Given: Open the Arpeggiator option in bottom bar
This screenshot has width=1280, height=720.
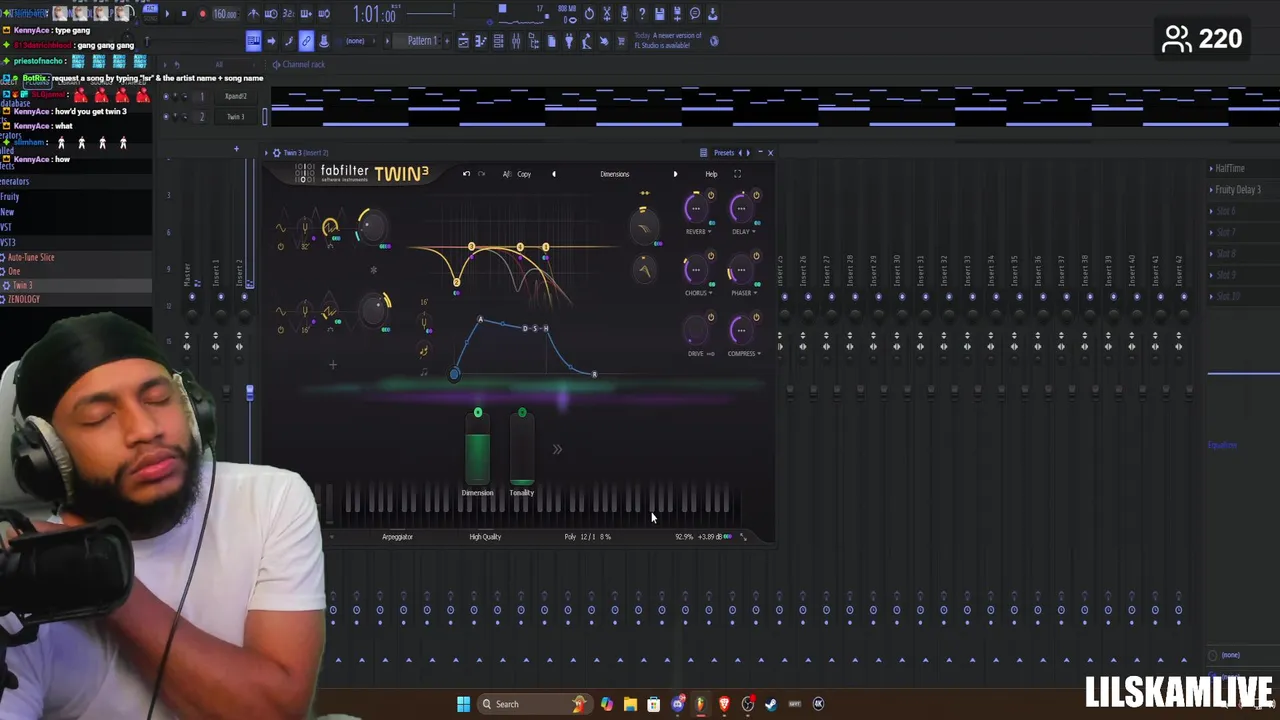Looking at the screenshot, I should point(397,537).
